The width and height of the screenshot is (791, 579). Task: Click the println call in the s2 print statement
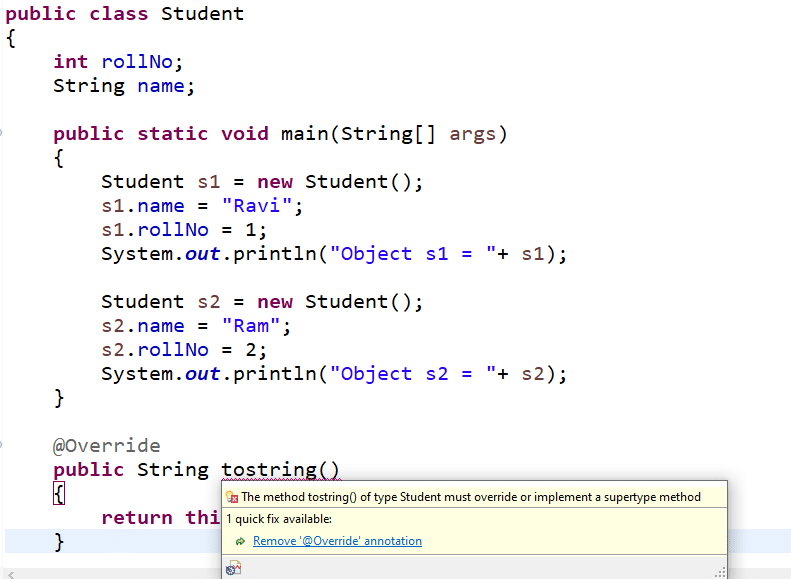tap(275, 374)
